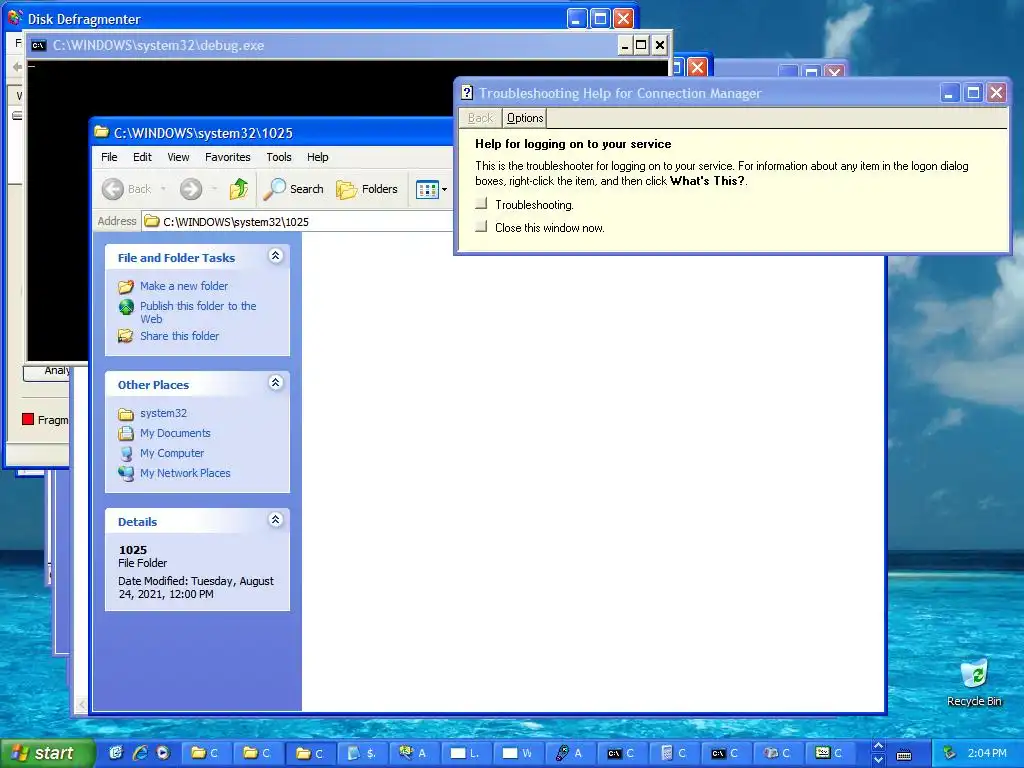Open Search in the Explorer toolbar
Screen dimensions: 1024x768
pos(293,189)
